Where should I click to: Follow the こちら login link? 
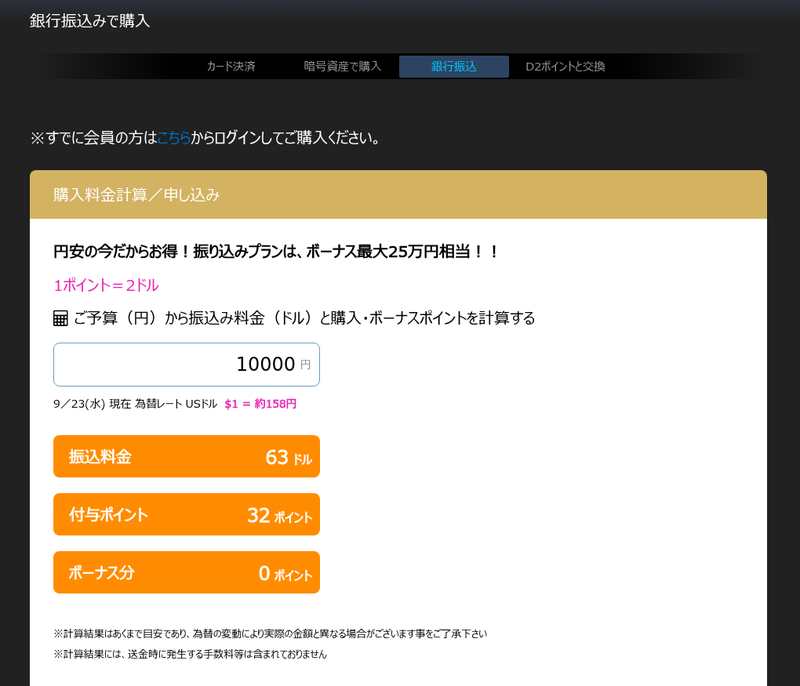173,138
